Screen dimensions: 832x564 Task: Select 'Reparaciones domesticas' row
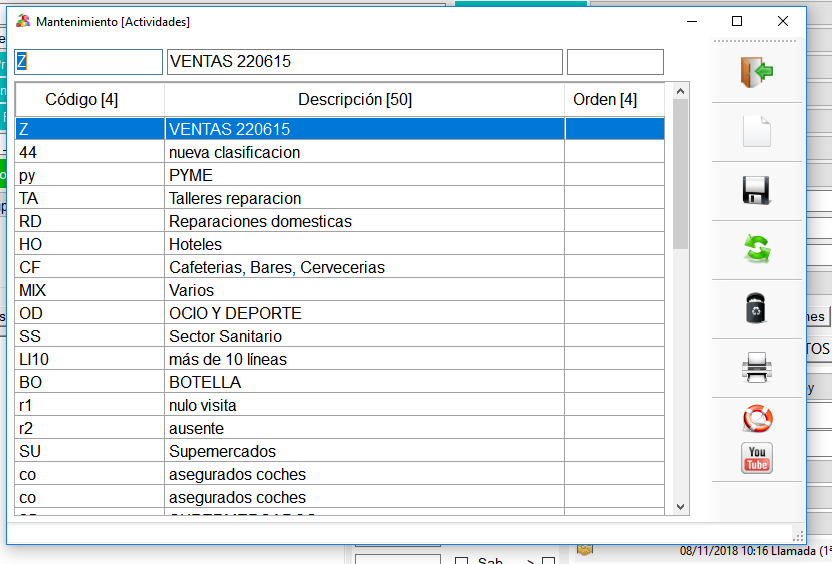click(x=340, y=221)
